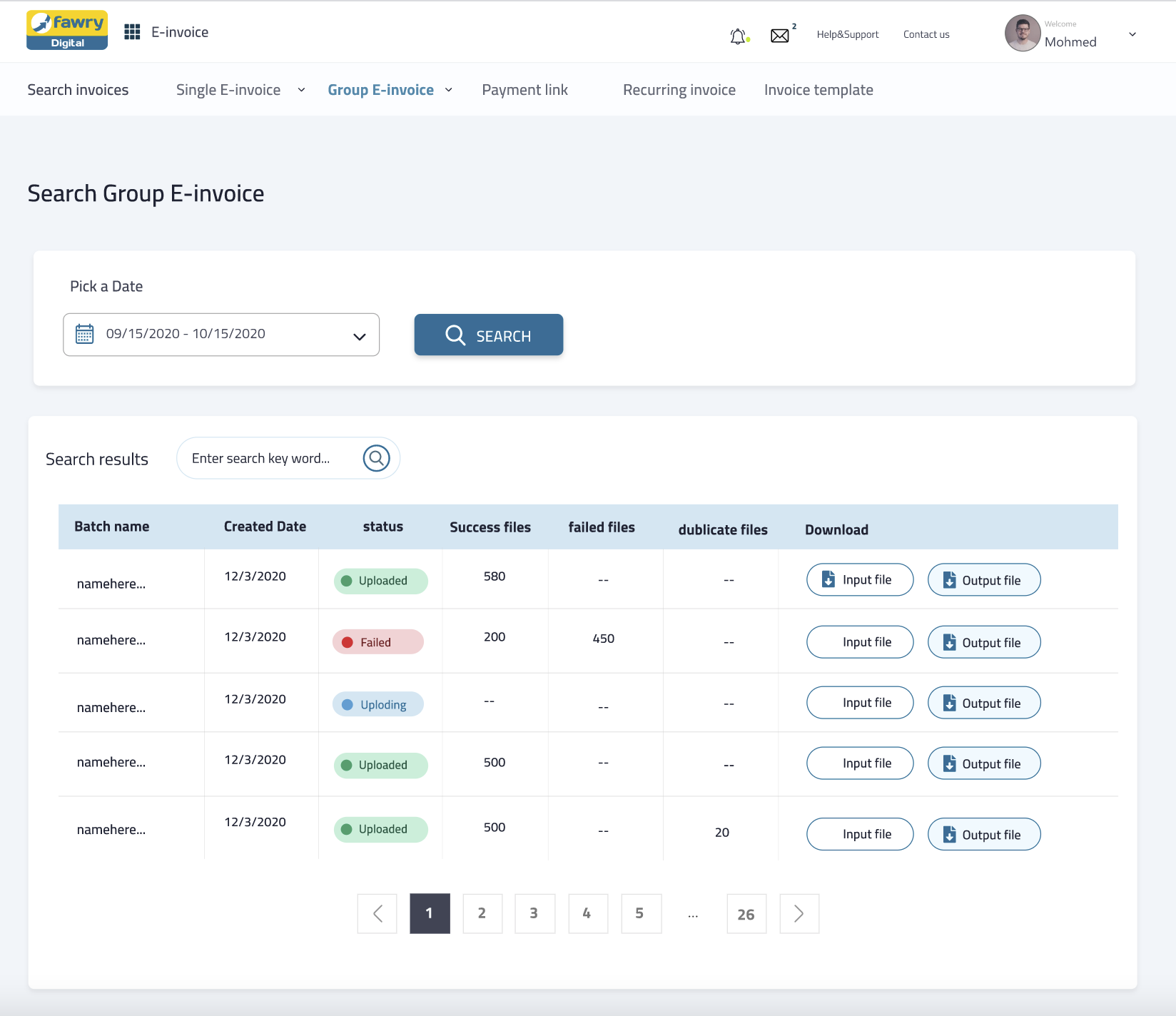Screen dimensions: 1176x1016
Task: Expand Group E-invoice chevron
Action: (x=449, y=90)
